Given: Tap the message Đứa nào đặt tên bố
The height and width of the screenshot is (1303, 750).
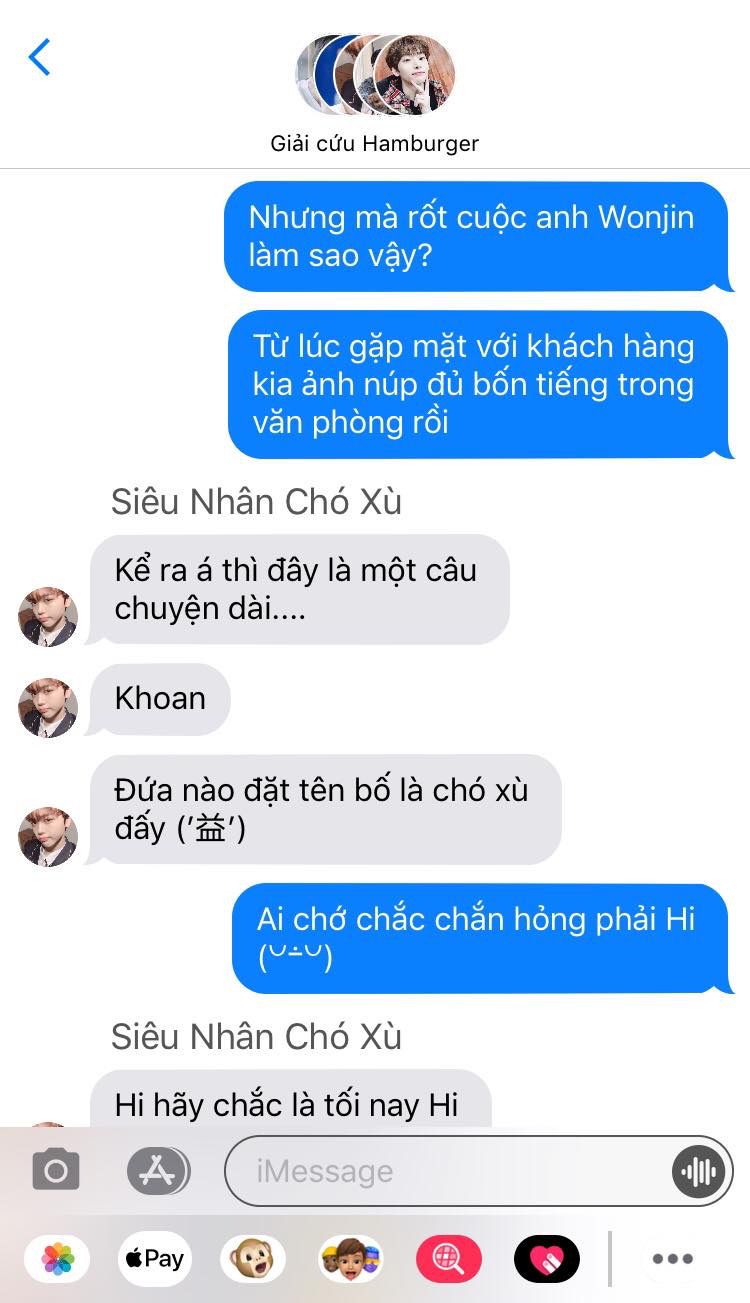Looking at the screenshot, I should [x=324, y=809].
